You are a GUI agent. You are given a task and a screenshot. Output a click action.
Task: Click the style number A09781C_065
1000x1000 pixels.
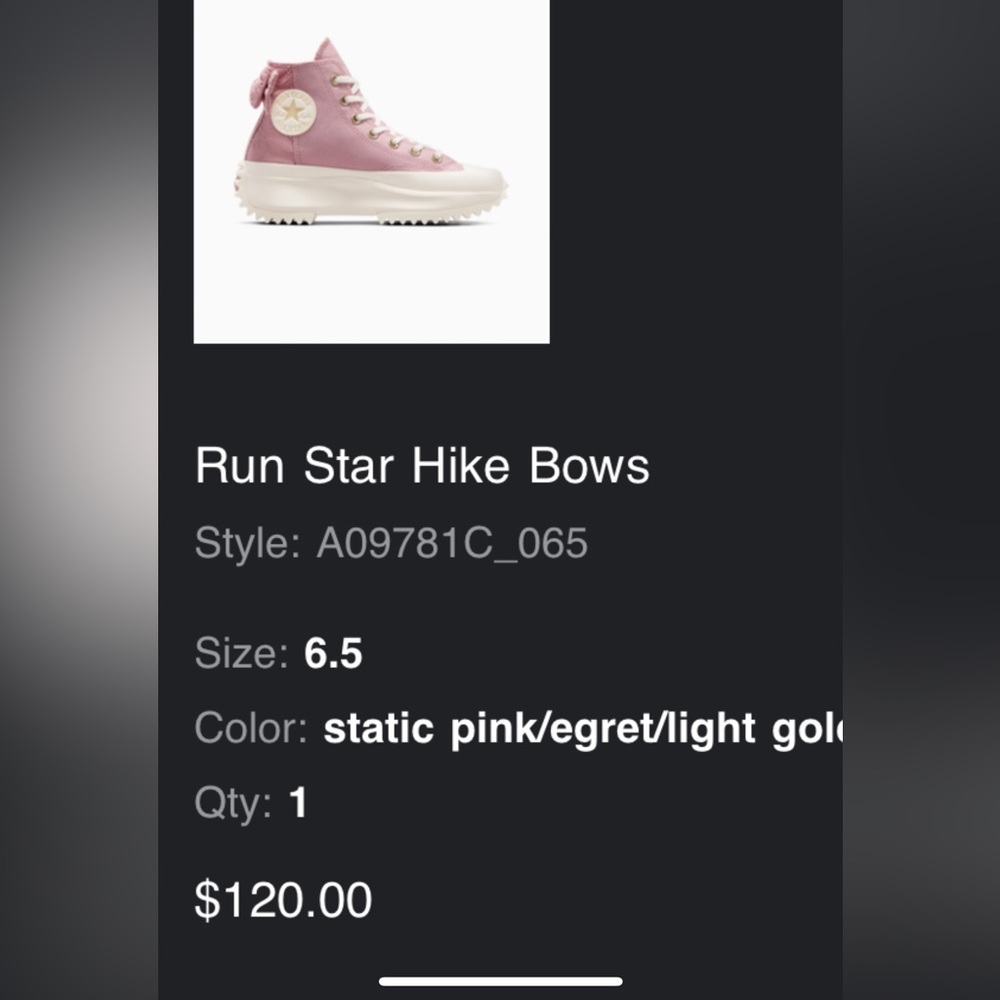[x=452, y=543]
